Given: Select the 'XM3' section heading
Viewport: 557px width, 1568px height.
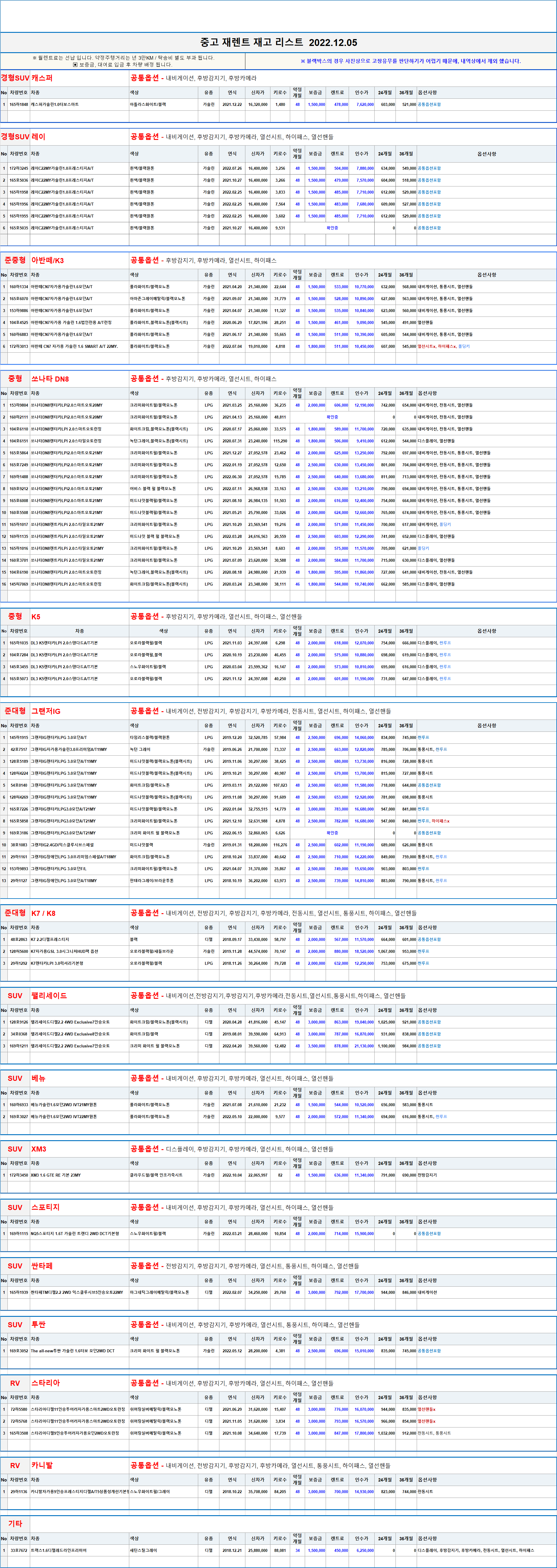Looking at the screenshot, I should 39,1149.
